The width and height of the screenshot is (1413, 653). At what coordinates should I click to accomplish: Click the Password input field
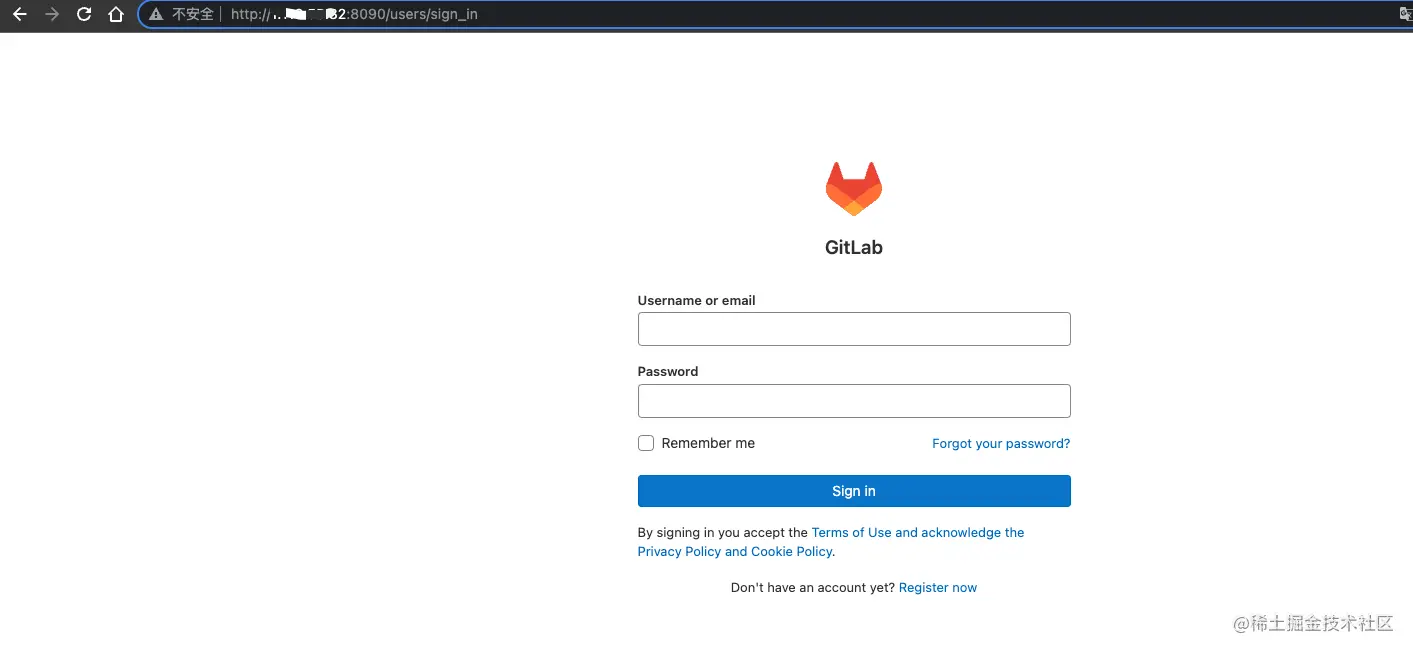(x=854, y=401)
